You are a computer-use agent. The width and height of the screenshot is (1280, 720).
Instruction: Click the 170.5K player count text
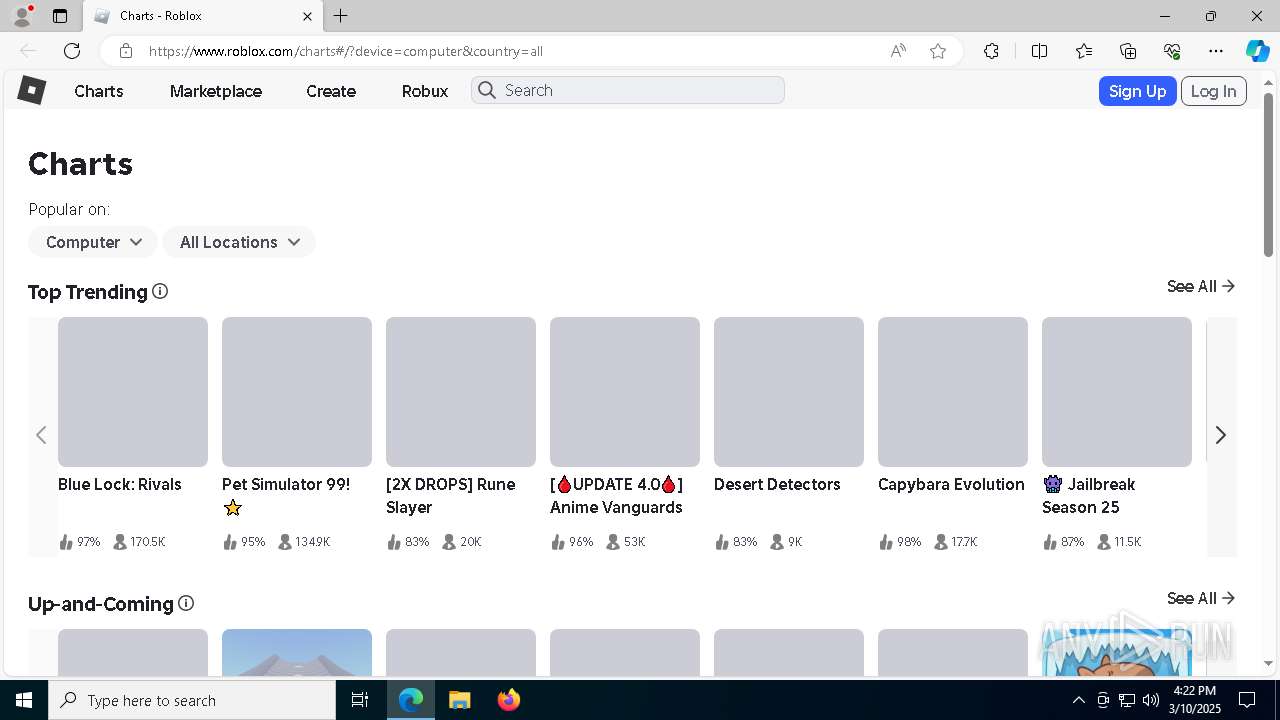[x=147, y=542]
